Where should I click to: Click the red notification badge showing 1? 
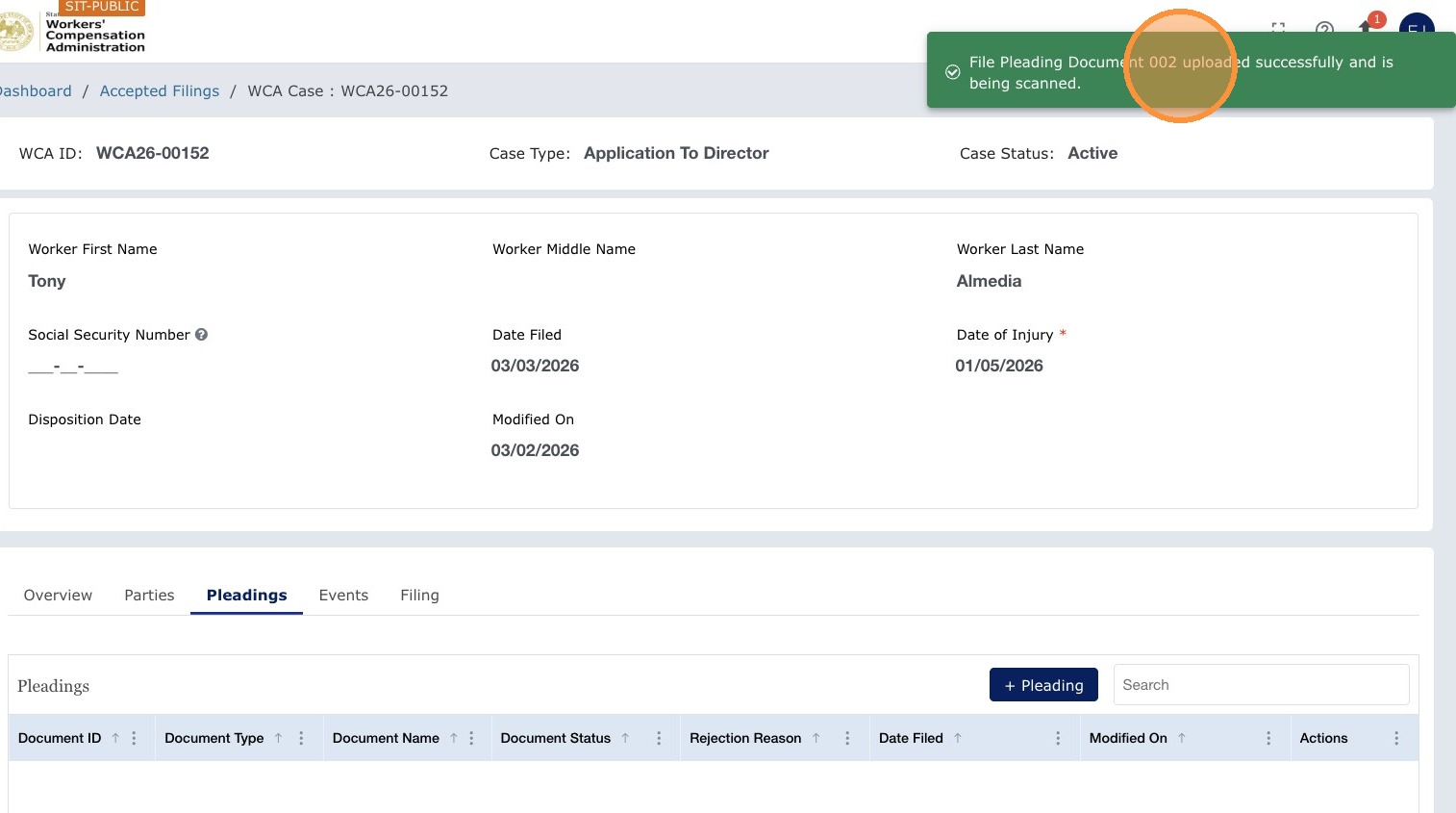(1377, 19)
